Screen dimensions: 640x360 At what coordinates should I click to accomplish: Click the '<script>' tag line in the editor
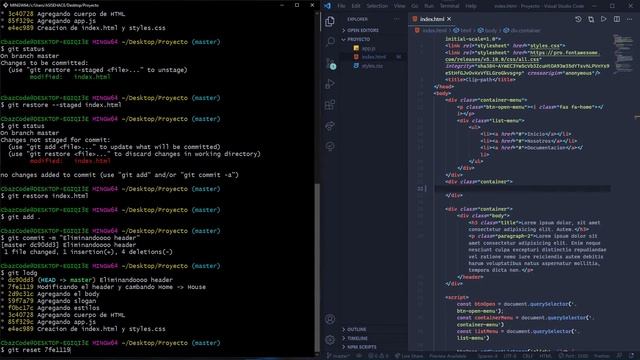[457, 298]
